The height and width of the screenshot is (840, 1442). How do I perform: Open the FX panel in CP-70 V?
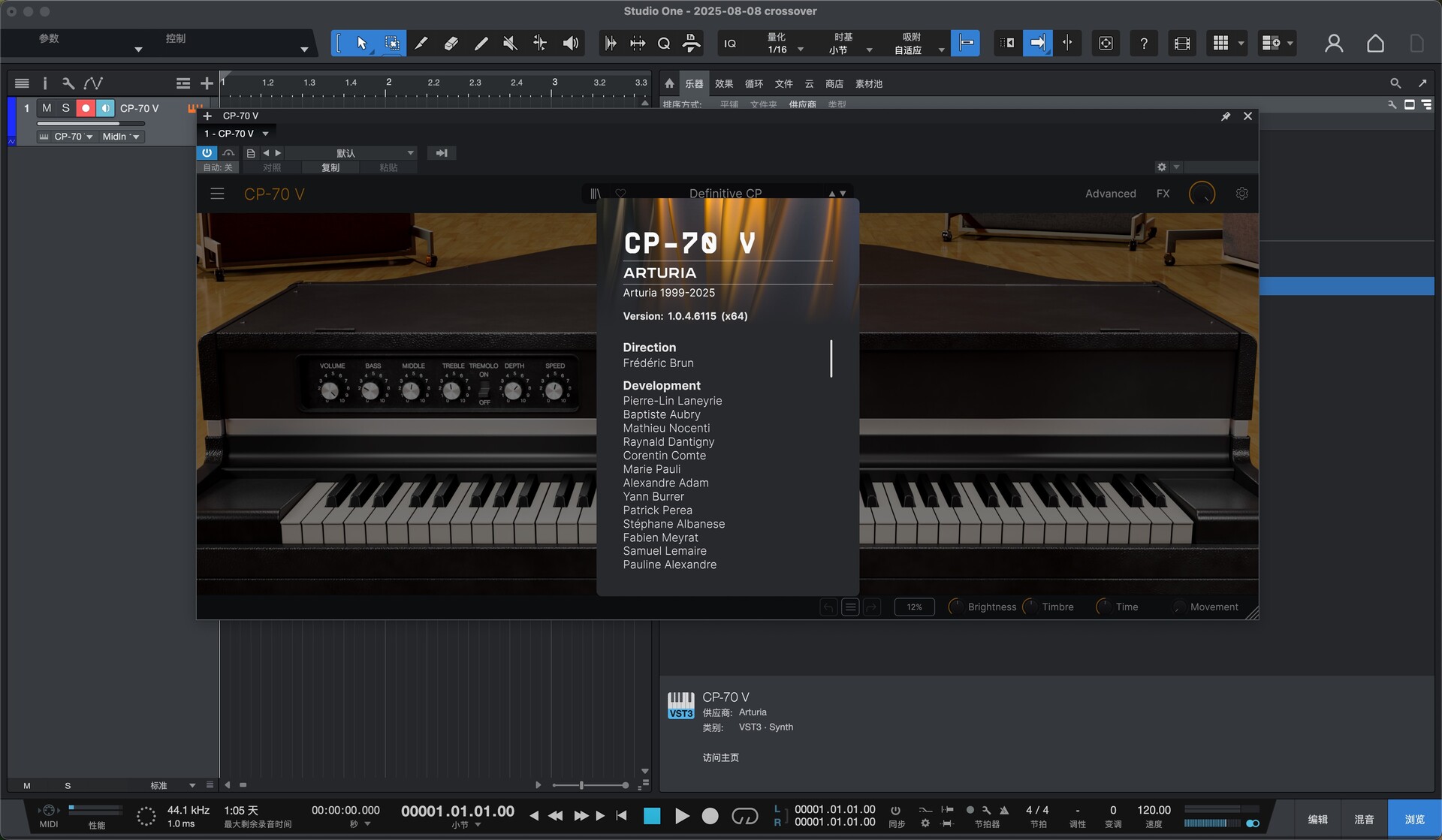click(1163, 194)
